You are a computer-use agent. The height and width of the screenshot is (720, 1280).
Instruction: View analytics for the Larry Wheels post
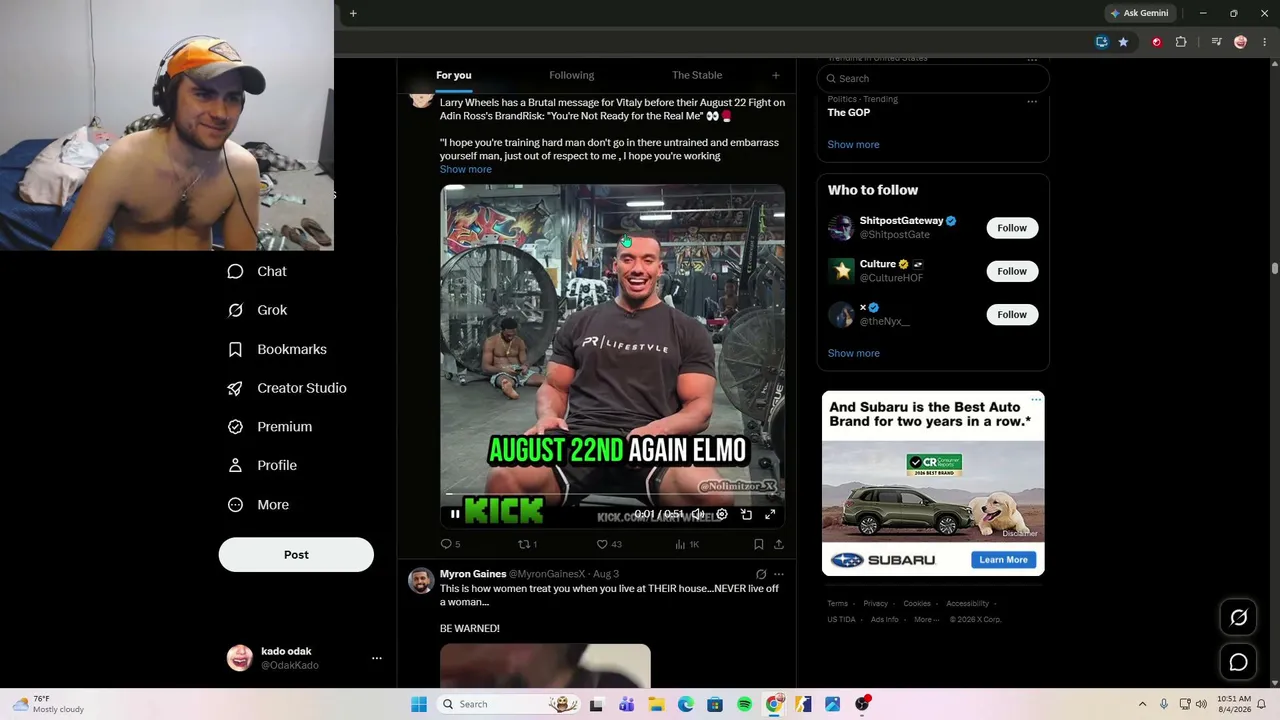[x=687, y=544]
